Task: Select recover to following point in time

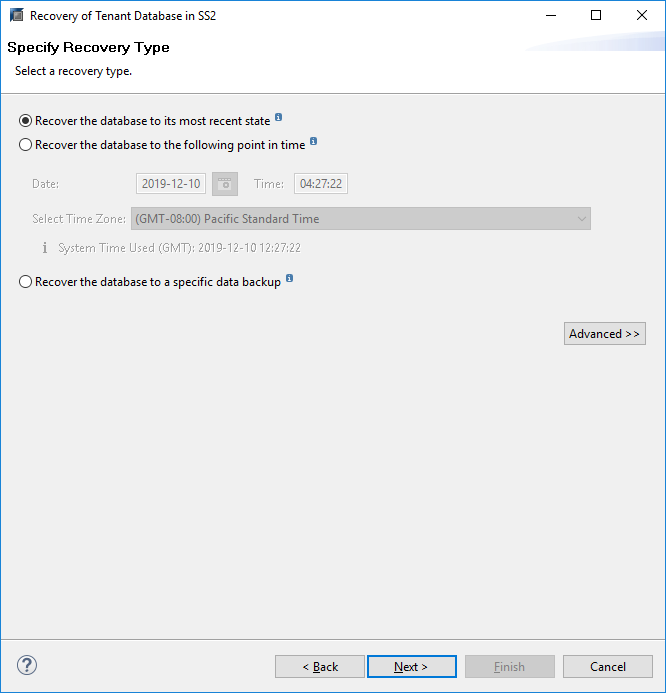Action: tap(26, 145)
